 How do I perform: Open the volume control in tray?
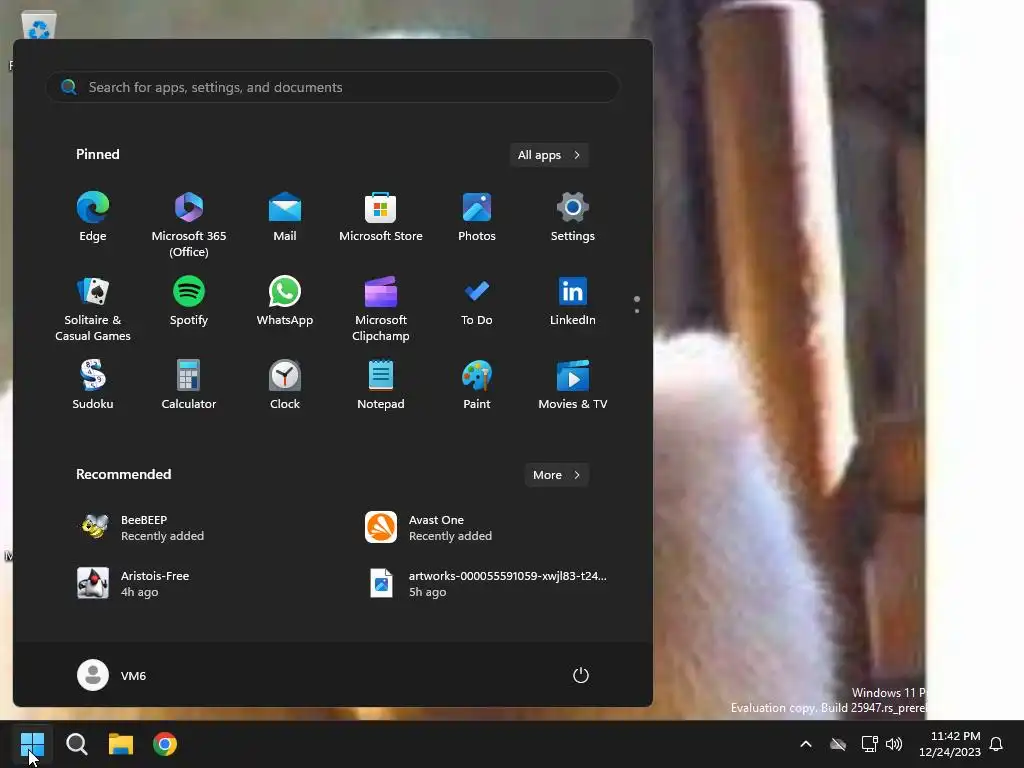[x=894, y=744]
